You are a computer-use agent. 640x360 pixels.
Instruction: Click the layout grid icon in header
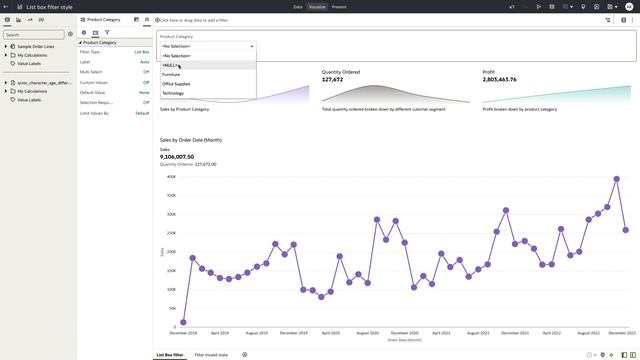coord(552,7)
